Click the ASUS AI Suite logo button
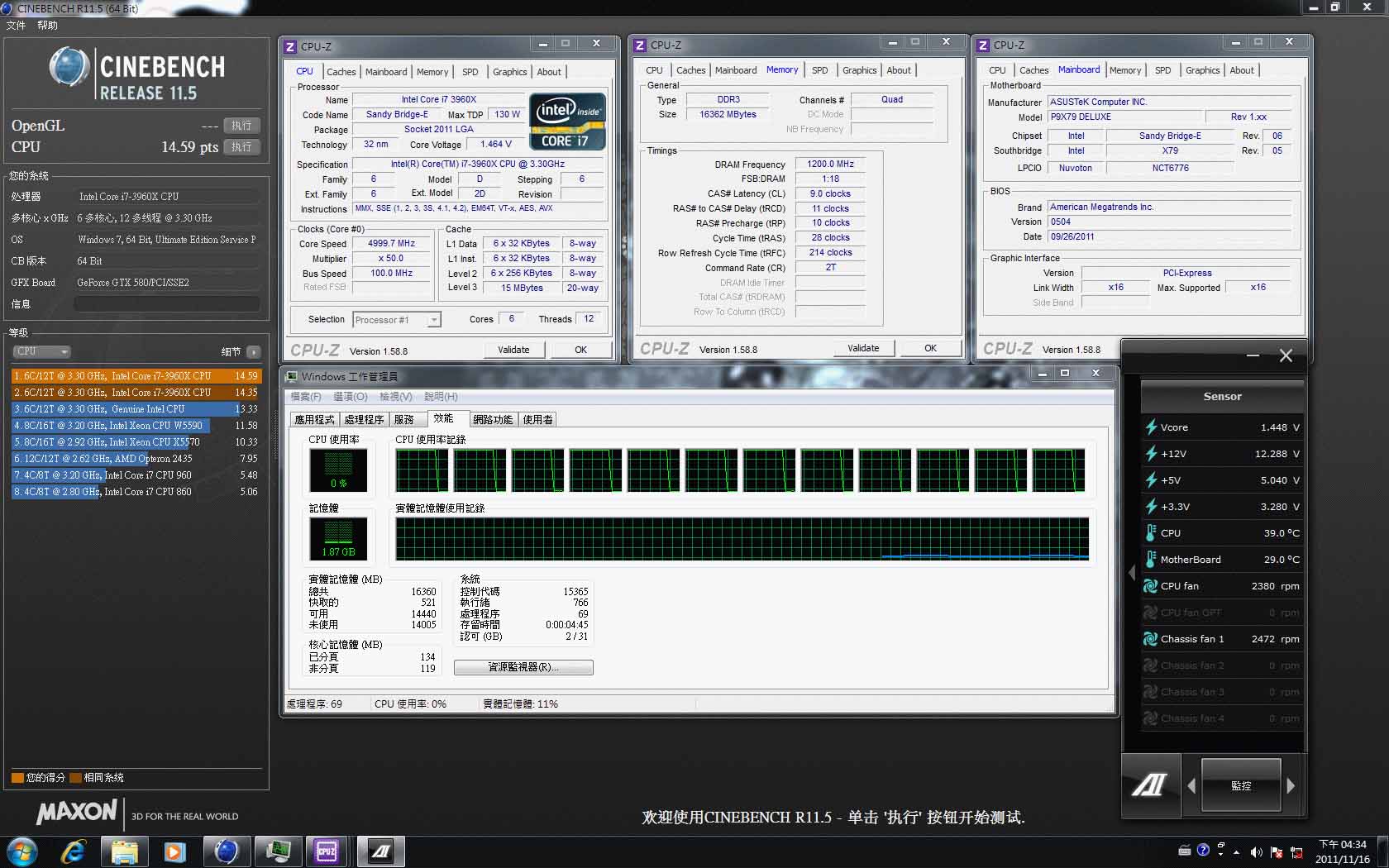The height and width of the screenshot is (868, 1389). point(1149,785)
